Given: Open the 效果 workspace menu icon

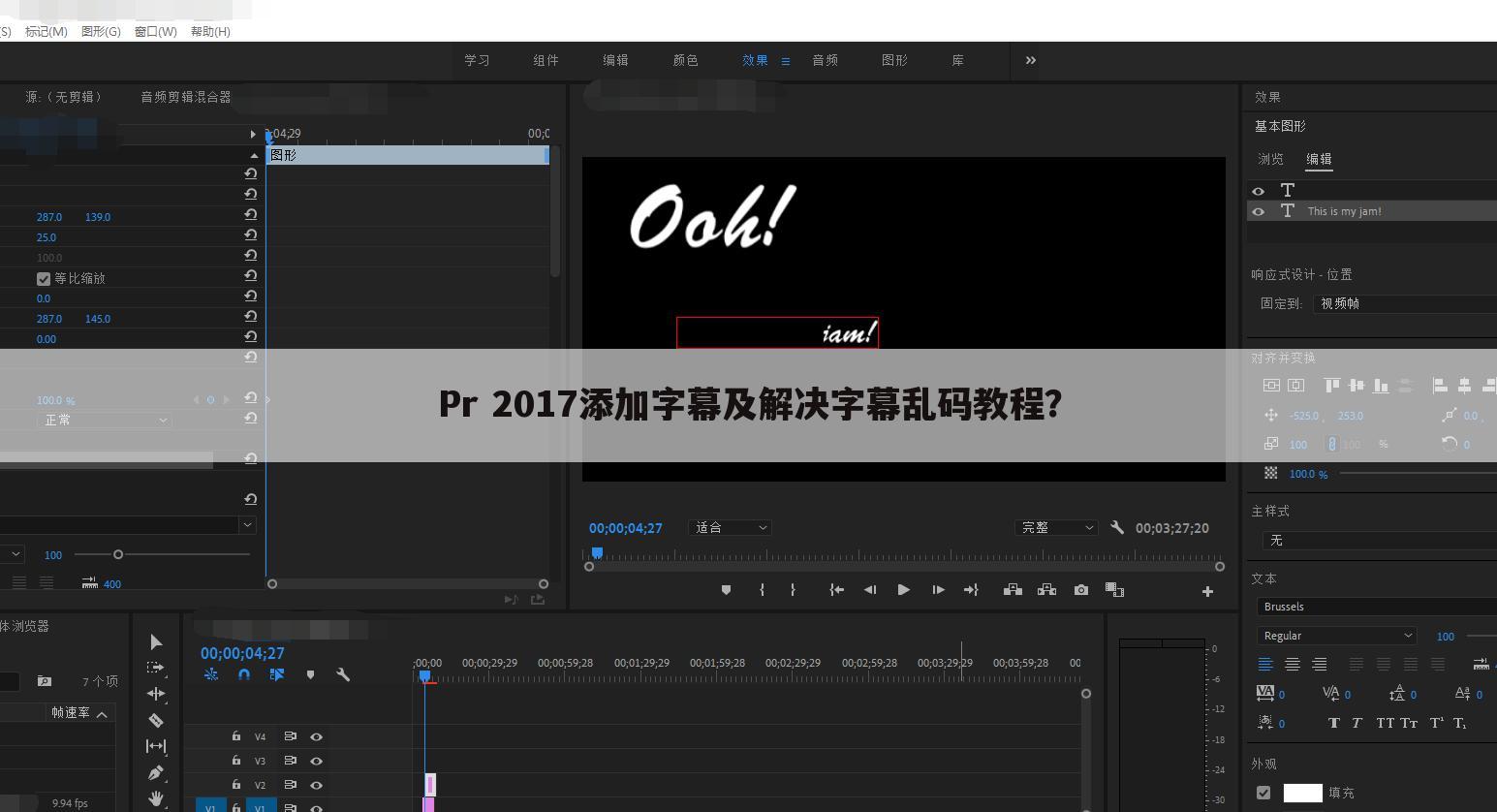Looking at the screenshot, I should 785,61.
